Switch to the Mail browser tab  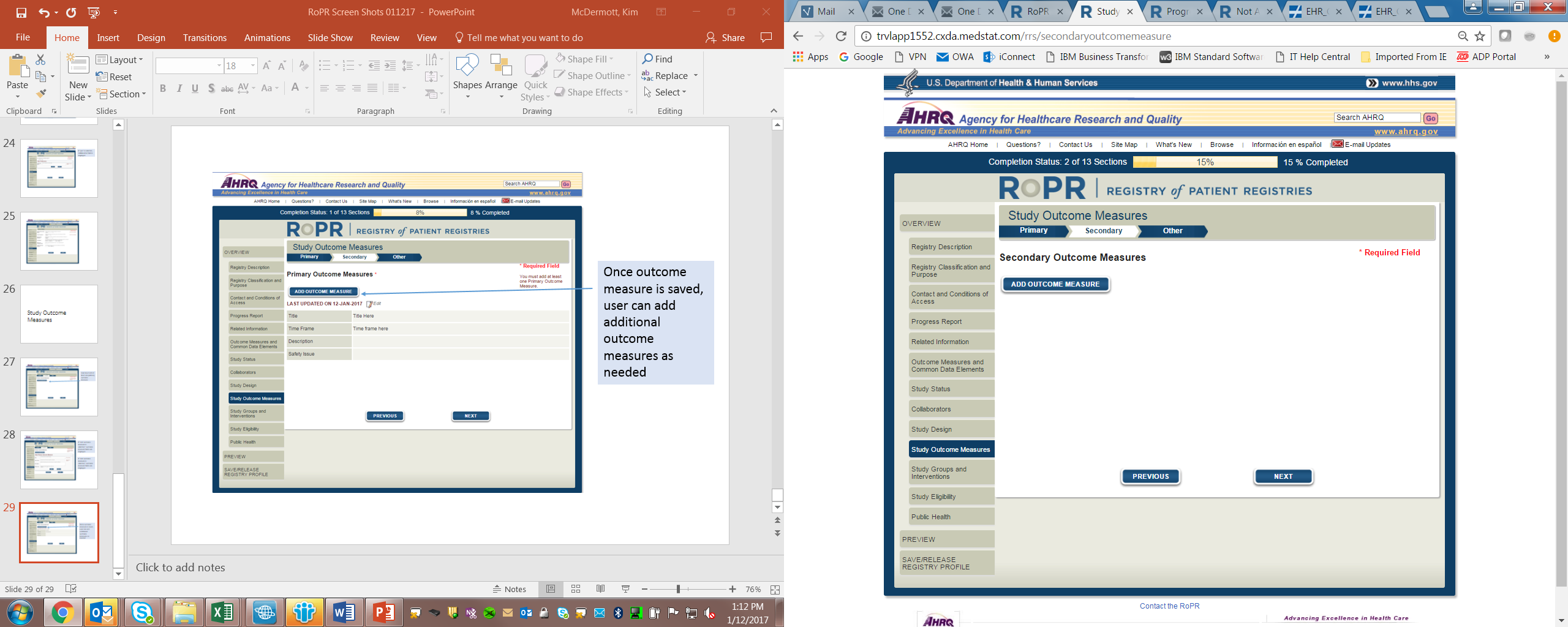pos(827,12)
